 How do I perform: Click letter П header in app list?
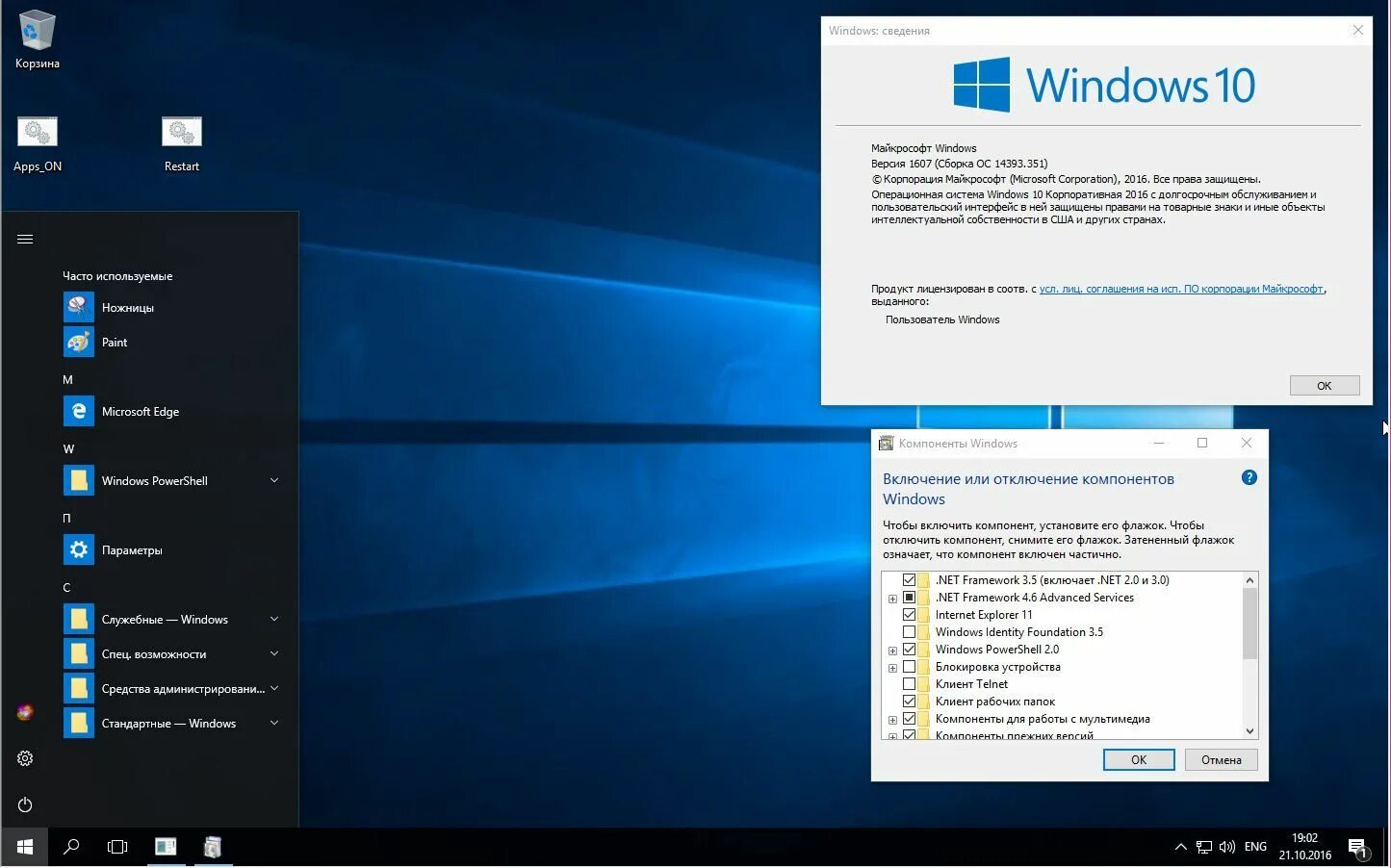tap(66, 519)
